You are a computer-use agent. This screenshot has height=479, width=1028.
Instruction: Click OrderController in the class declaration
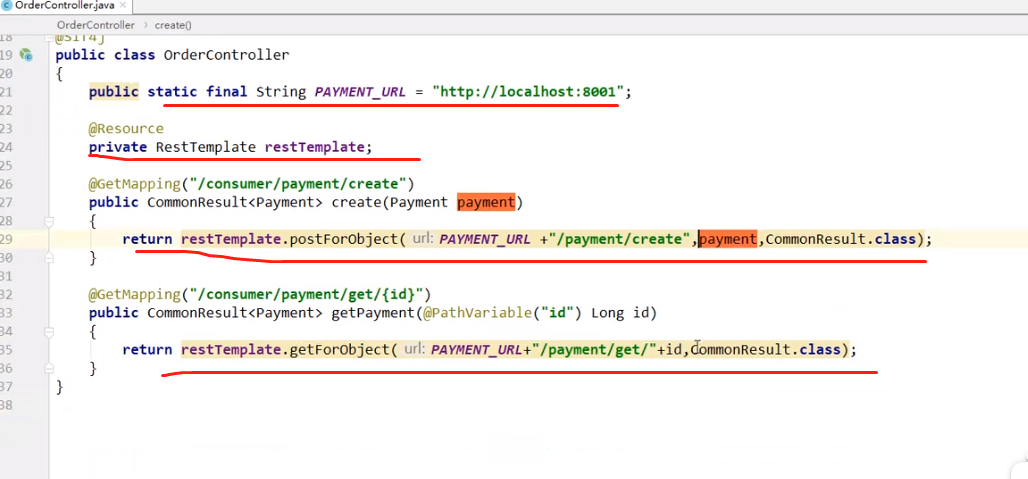pos(226,55)
